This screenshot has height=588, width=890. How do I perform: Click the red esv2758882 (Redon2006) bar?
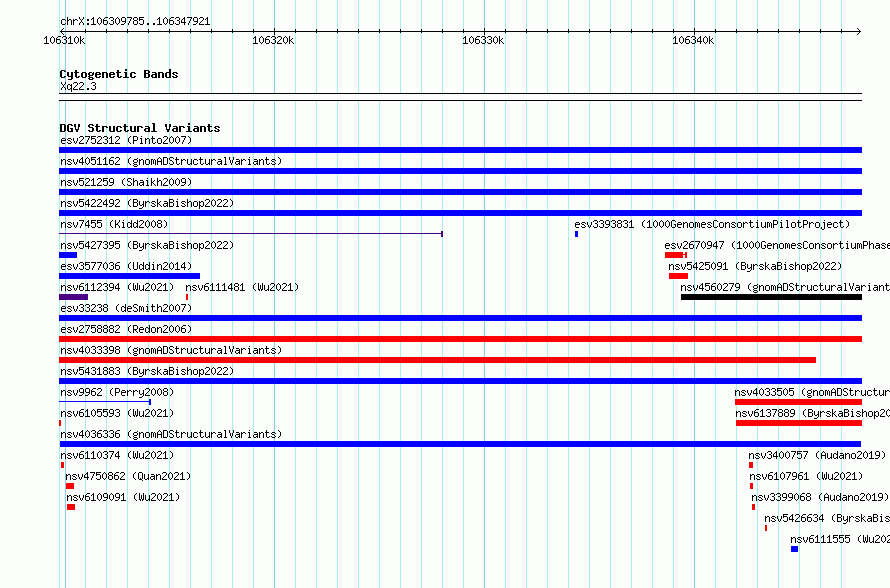460,339
